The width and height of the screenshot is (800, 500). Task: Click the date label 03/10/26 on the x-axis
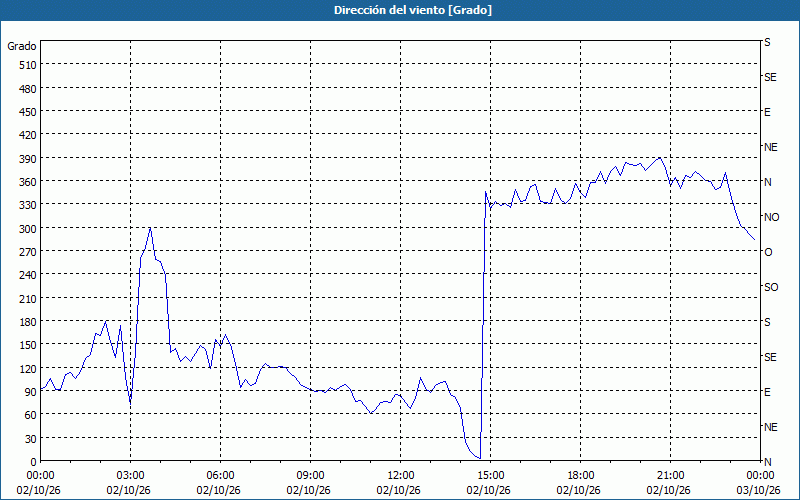pyautogui.click(x=759, y=490)
